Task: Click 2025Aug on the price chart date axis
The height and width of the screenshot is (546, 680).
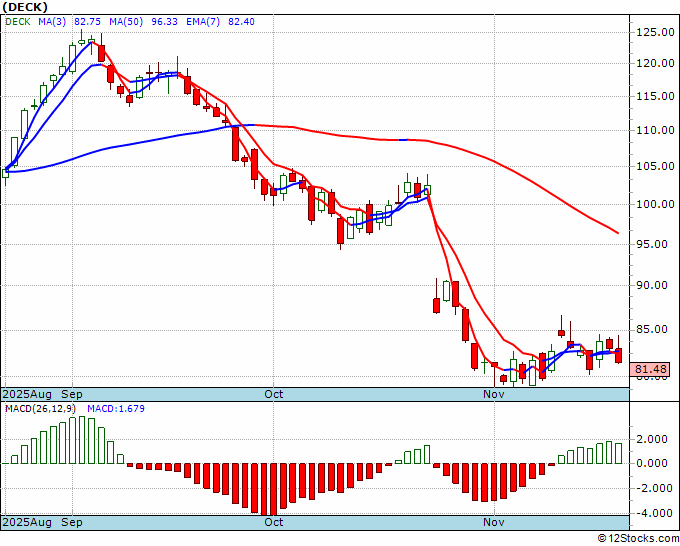Action: pos(27,394)
